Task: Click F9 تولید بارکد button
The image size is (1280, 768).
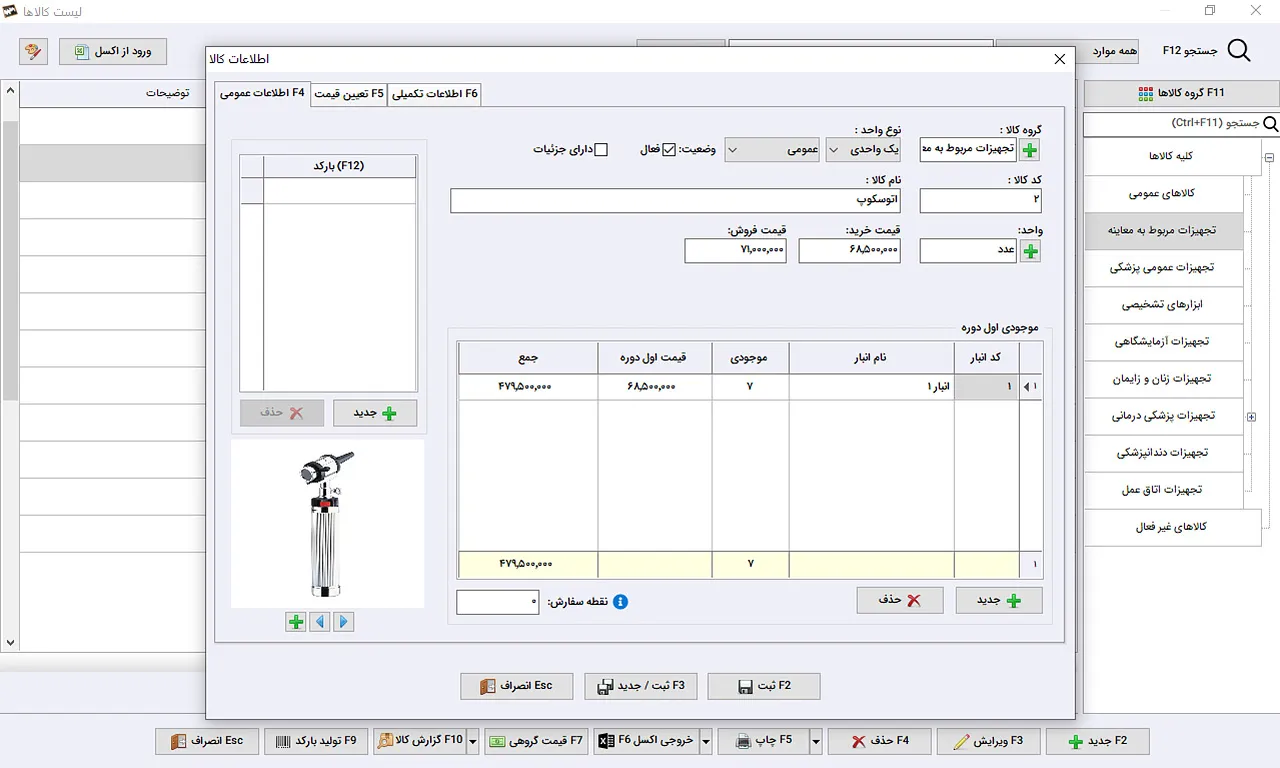Action: [316, 741]
